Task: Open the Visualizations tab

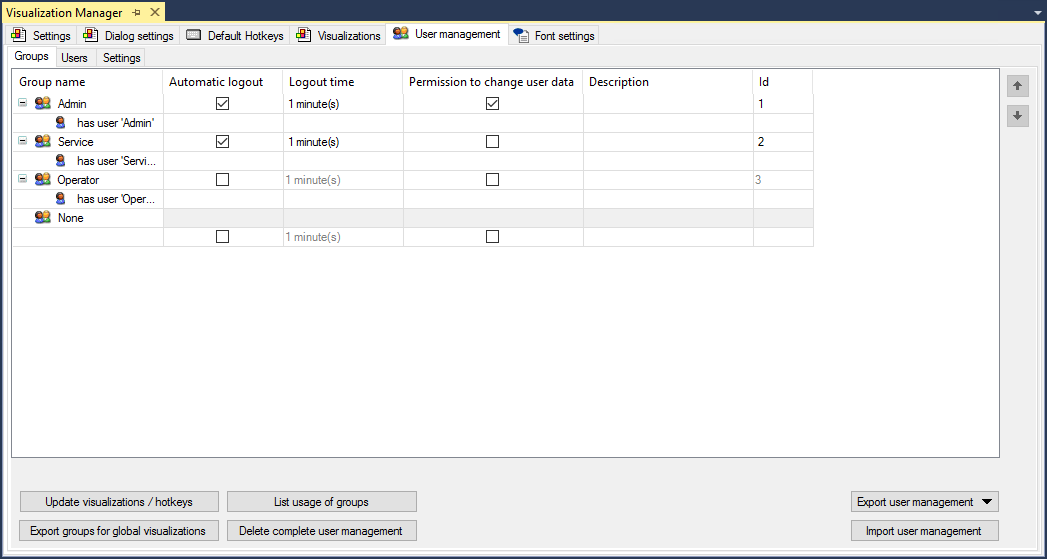Action: [339, 35]
